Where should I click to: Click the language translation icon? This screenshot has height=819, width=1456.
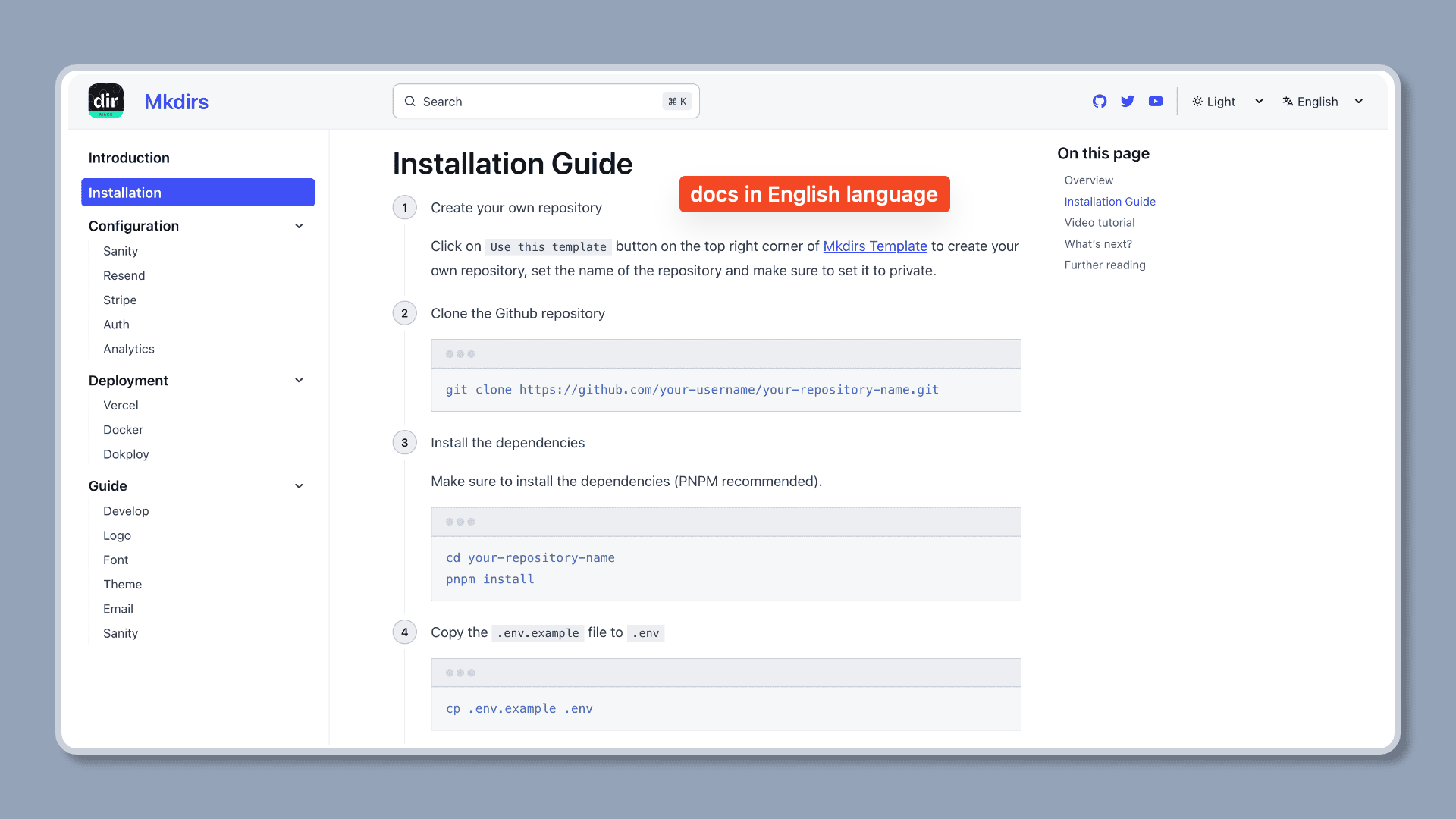pos(1287,101)
